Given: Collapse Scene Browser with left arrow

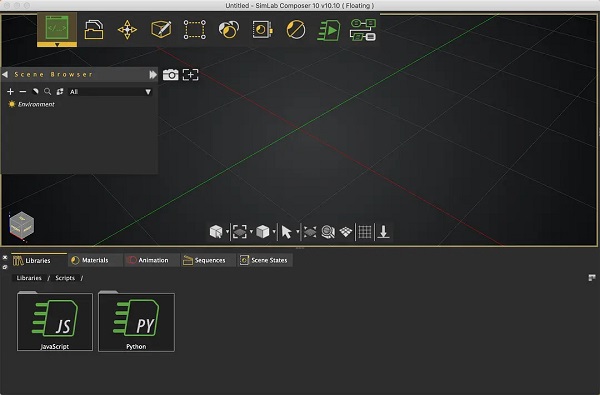Looking at the screenshot, I should 5,74.
